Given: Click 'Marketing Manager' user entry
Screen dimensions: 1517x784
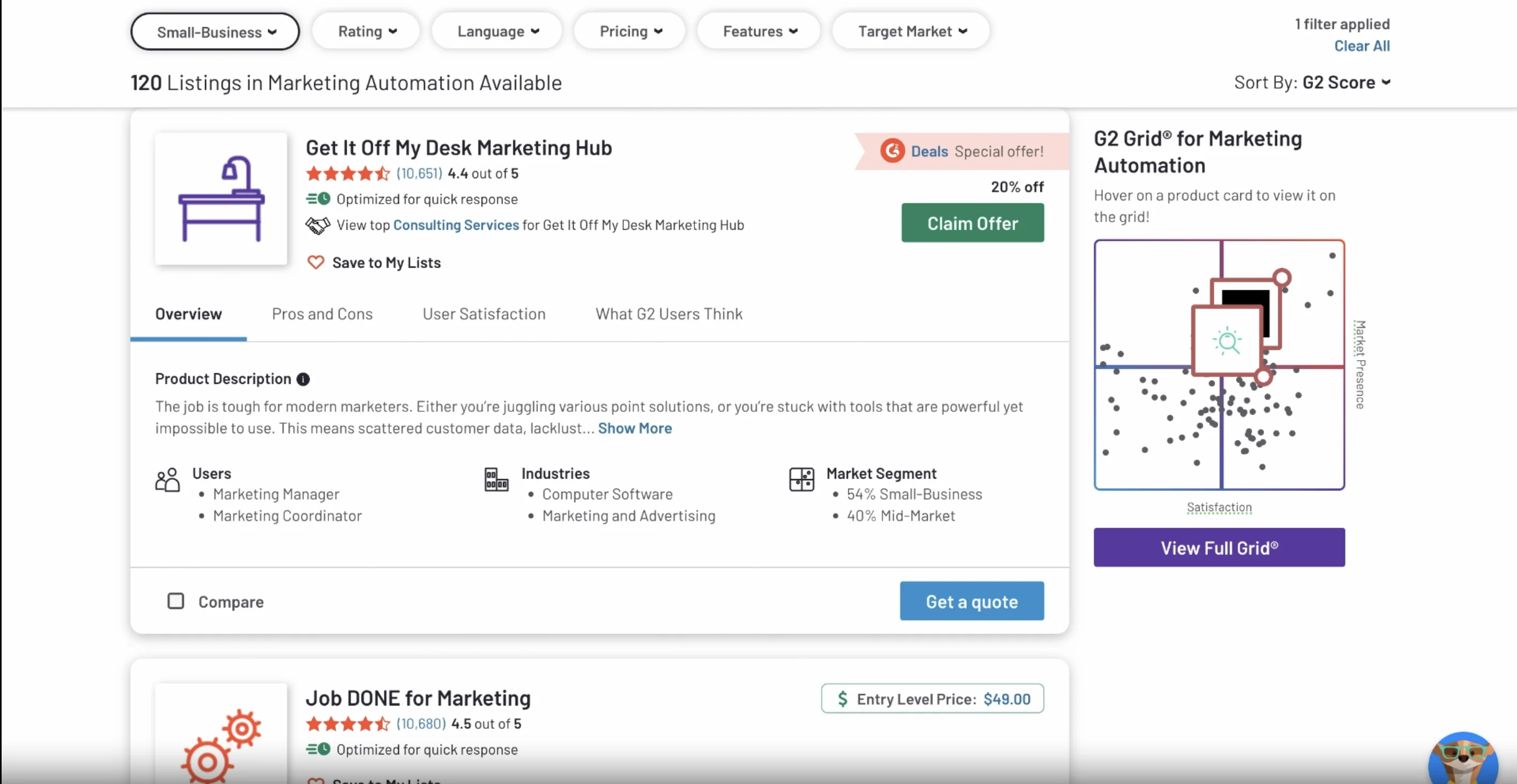Looking at the screenshot, I should tap(276, 494).
